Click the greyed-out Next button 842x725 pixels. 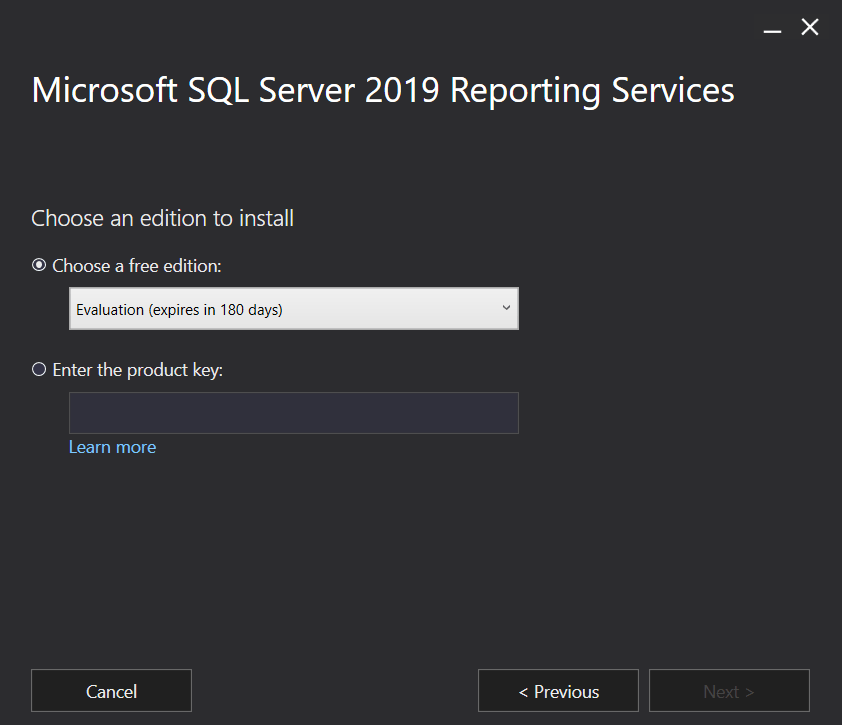pyautogui.click(x=729, y=691)
